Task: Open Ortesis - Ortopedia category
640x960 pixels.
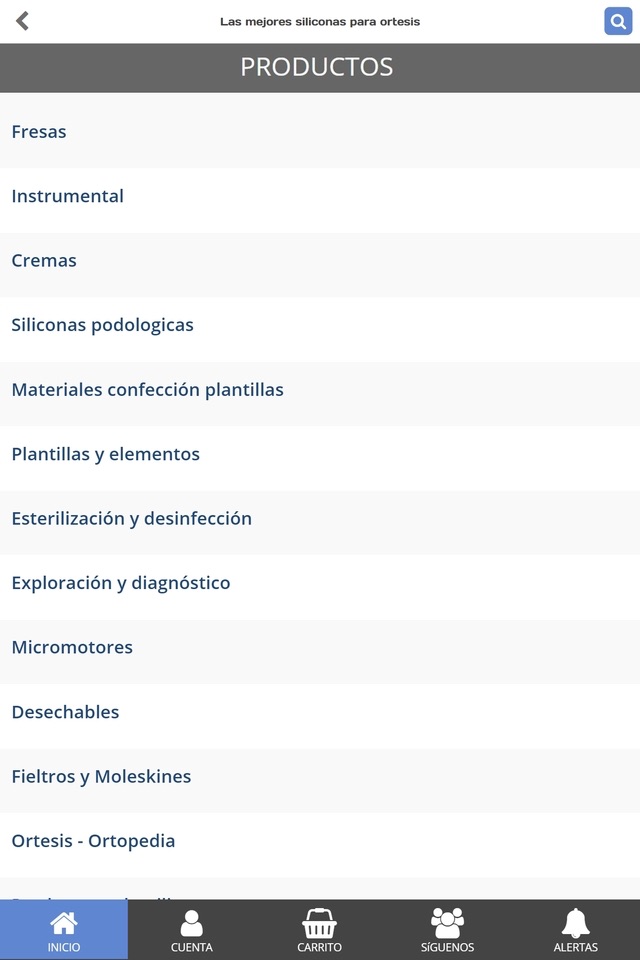Action: [93, 841]
